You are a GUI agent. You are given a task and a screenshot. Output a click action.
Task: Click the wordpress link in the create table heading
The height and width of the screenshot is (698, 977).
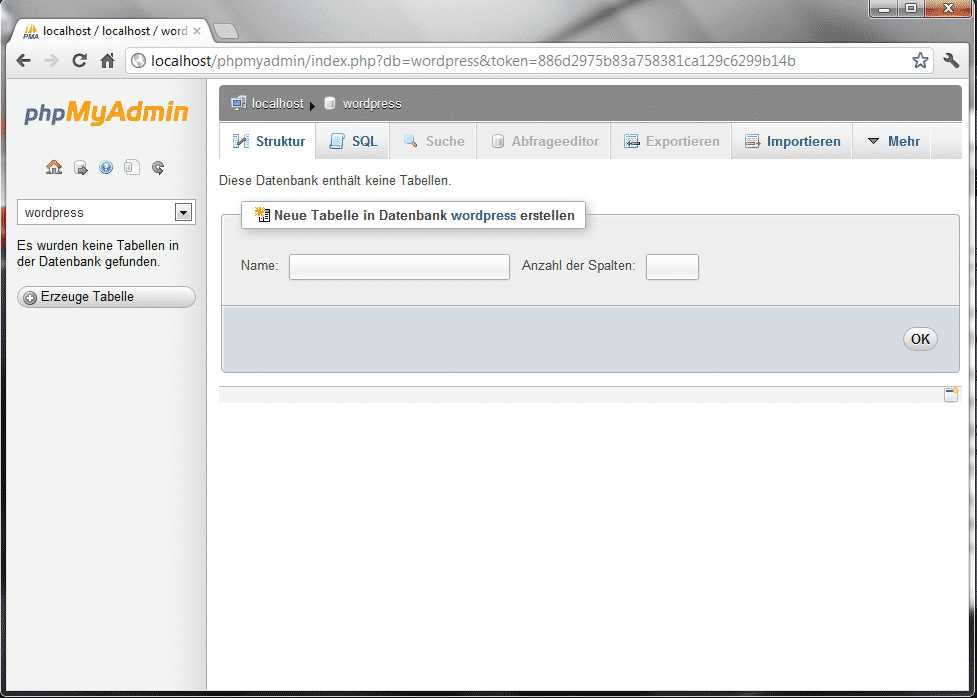(x=484, y=216)
